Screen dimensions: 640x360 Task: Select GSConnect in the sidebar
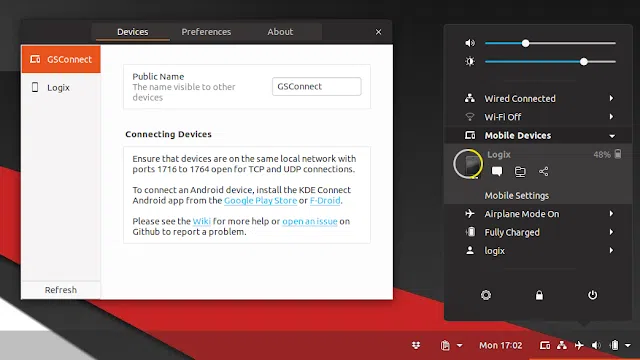click(61, 59)
